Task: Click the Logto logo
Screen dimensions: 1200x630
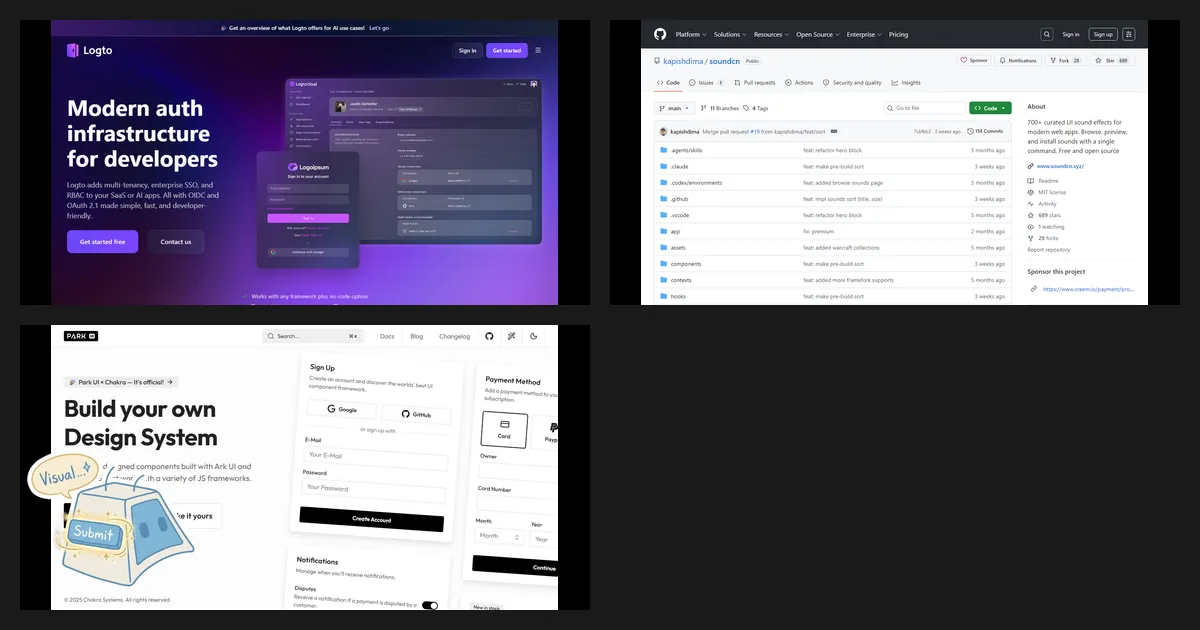Action: (x=89, y=50)
